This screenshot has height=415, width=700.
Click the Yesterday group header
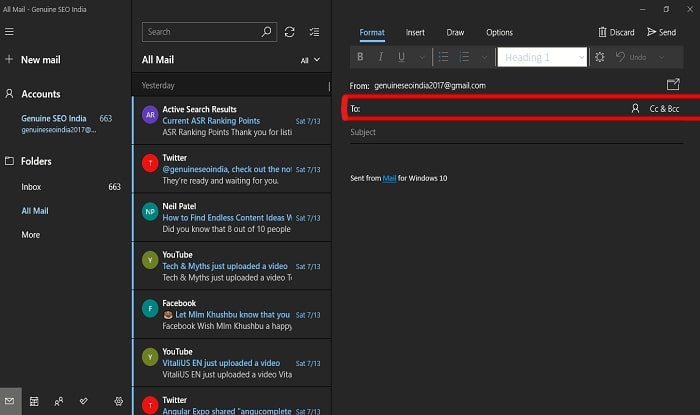[232, 85]
